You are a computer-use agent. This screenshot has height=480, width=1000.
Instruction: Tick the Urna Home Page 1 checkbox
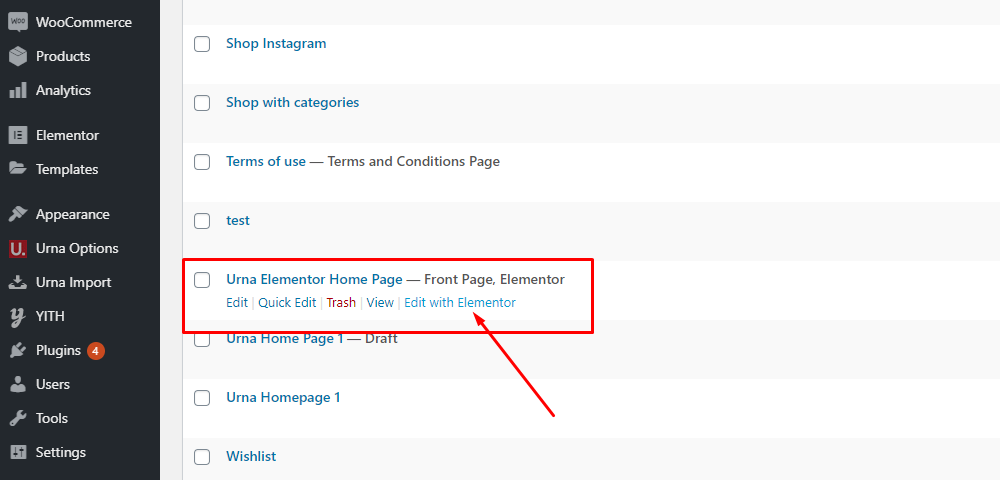202,340
